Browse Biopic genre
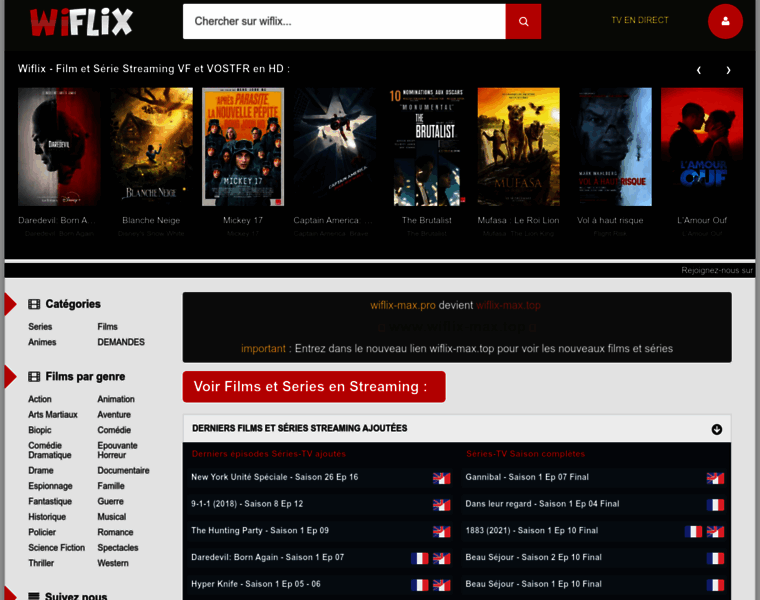Image resolution: width=760 pixels, height=600 pixels. pyautogui.click(x=40, y=430)
